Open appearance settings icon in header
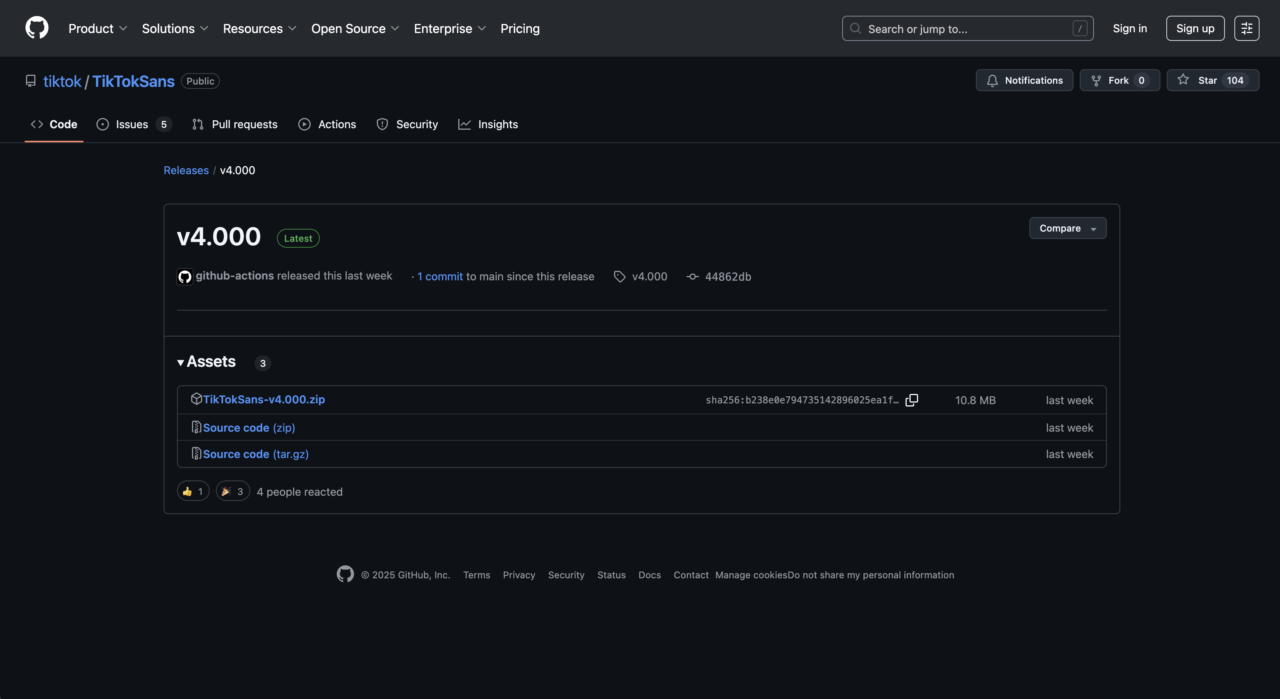Image resolution: width=1280 pixels, height=699 pixels. 1247,29
